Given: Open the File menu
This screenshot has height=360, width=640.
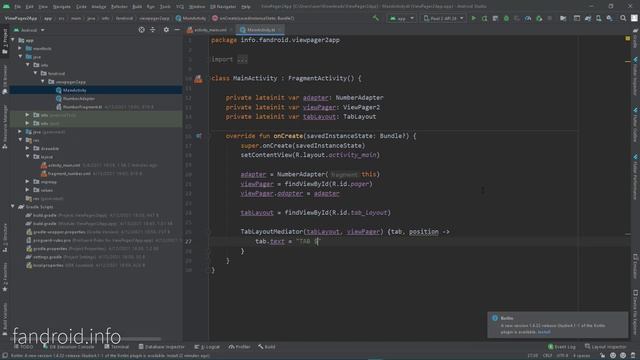Looking at the screenshot, I should (x=18, y=7).
